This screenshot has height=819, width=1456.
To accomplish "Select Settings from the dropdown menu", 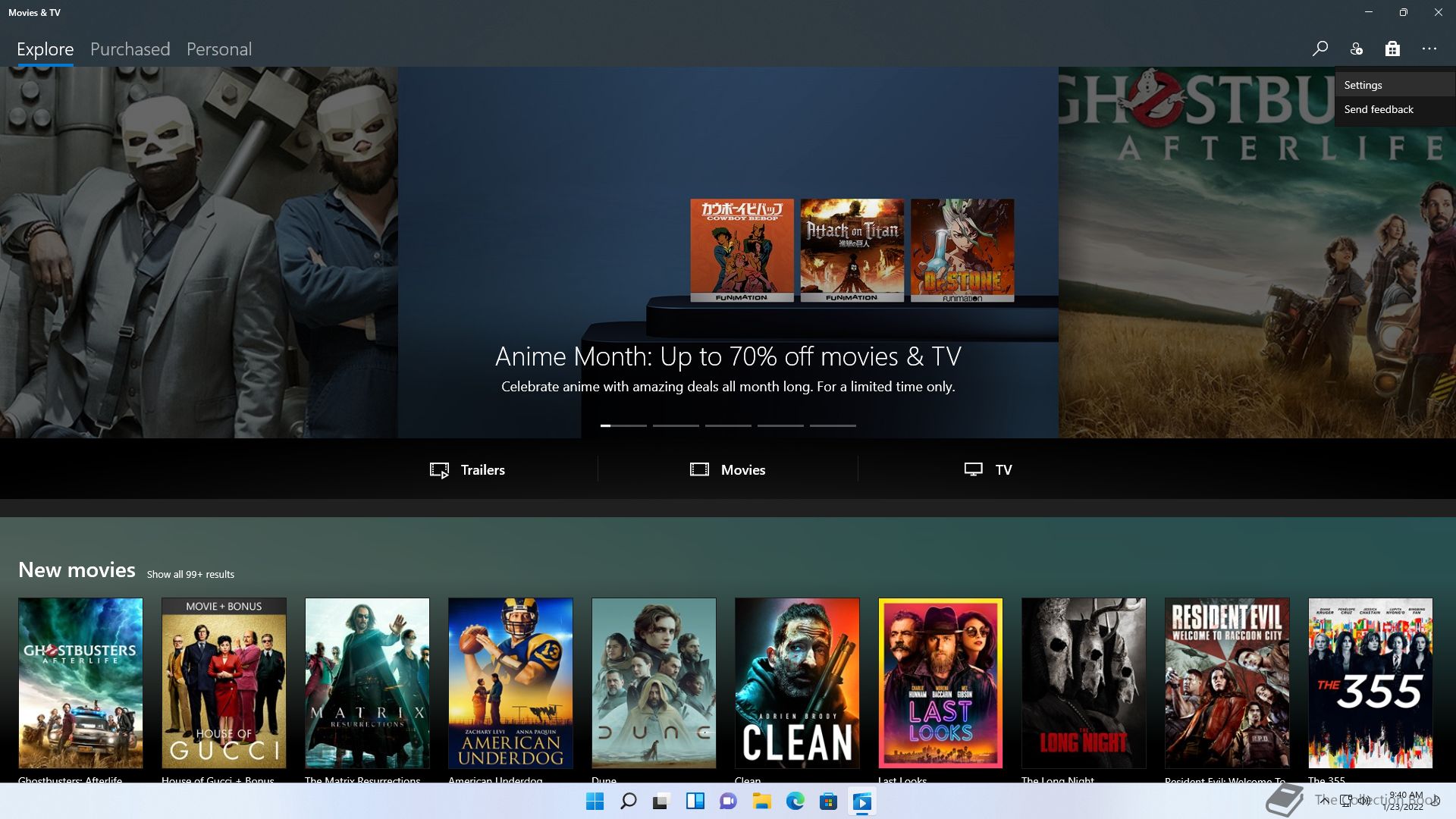I will tap(1395, 85).
